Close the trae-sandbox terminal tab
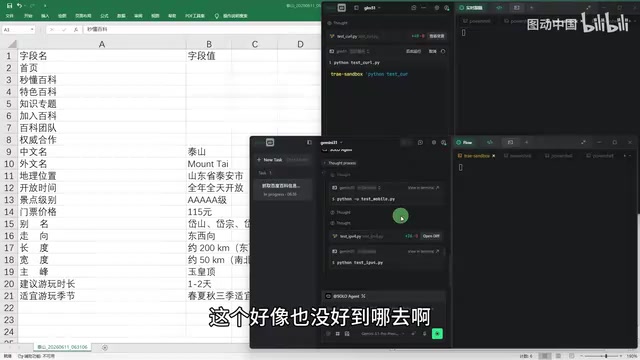Viewport: 640px width, 360px height. pos(493,156)
